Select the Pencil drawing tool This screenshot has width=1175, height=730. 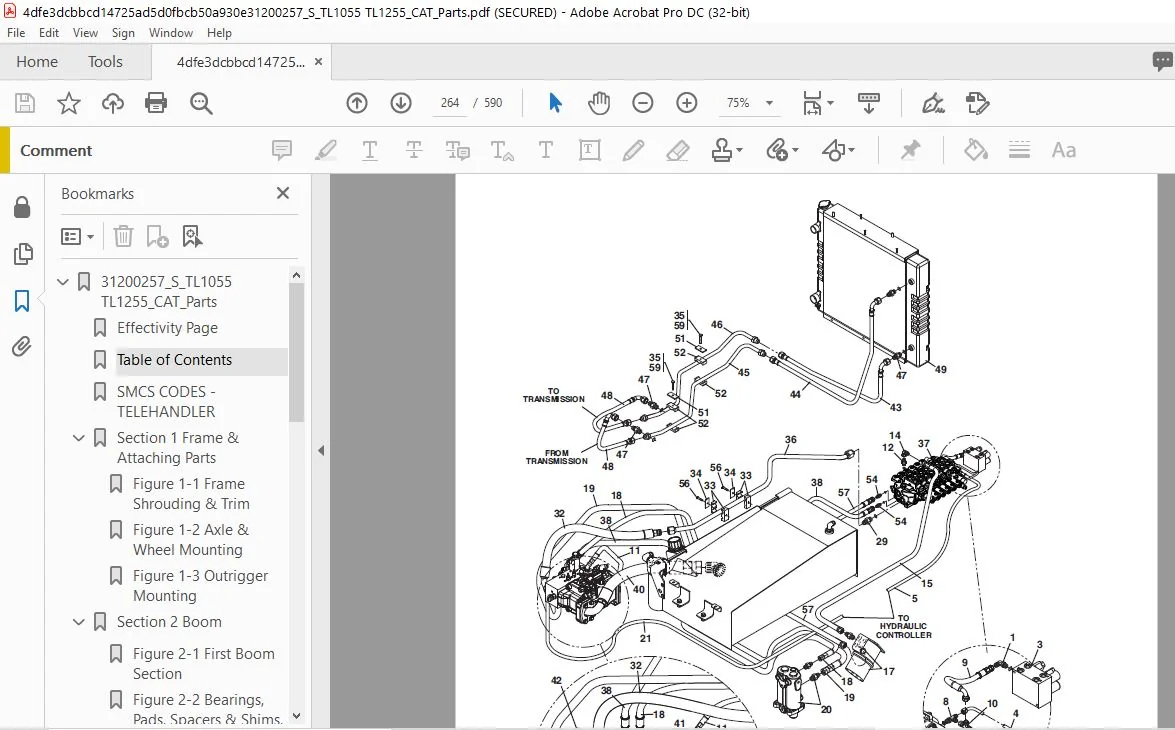(x=633, y=150)
